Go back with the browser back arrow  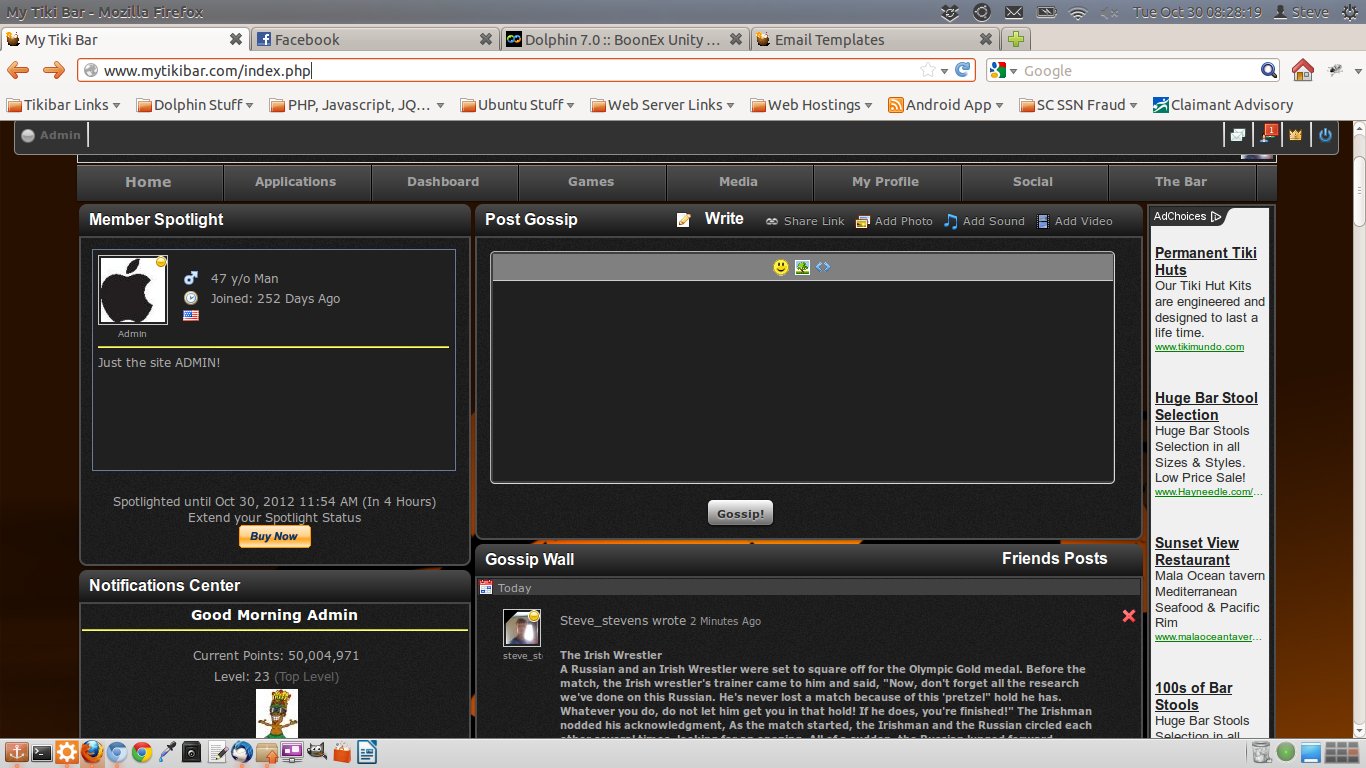(x=18, y=70)
